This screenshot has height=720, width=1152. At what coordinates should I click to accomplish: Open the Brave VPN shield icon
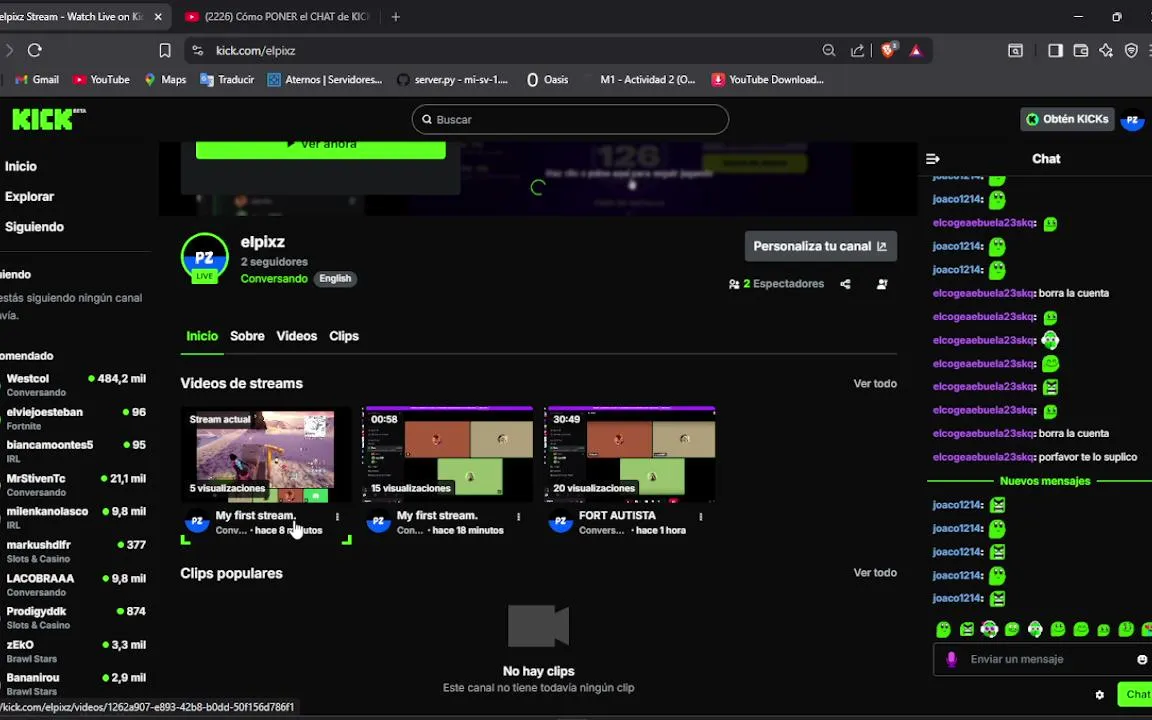[1131, 51]
